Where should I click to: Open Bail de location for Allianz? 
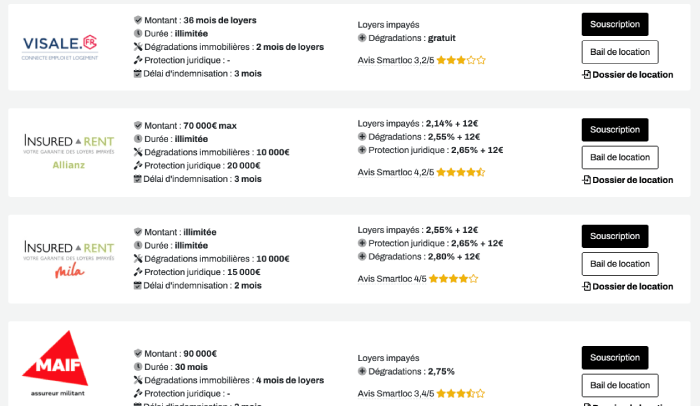point(620,157)
